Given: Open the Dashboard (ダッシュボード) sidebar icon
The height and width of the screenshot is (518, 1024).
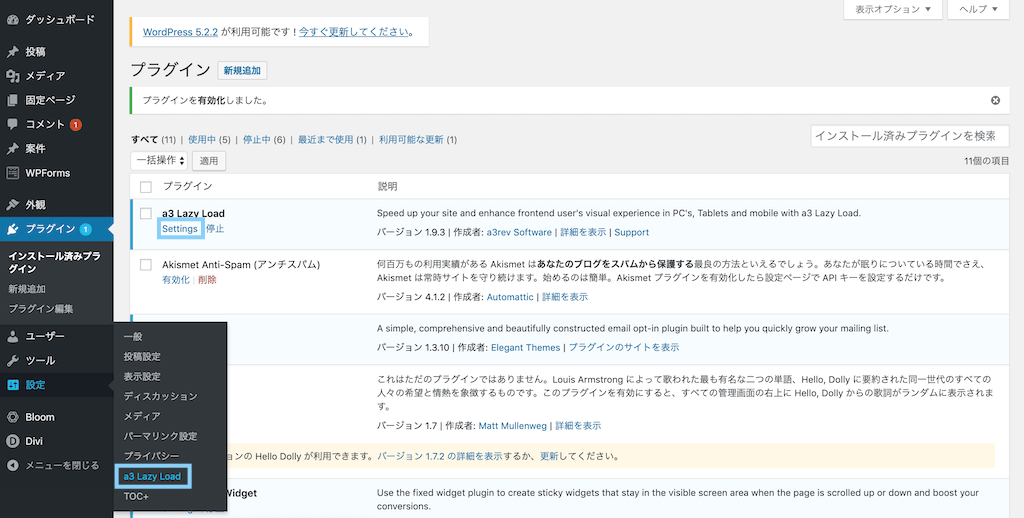Looking at the screenshot, I should (x=12, y=20).
